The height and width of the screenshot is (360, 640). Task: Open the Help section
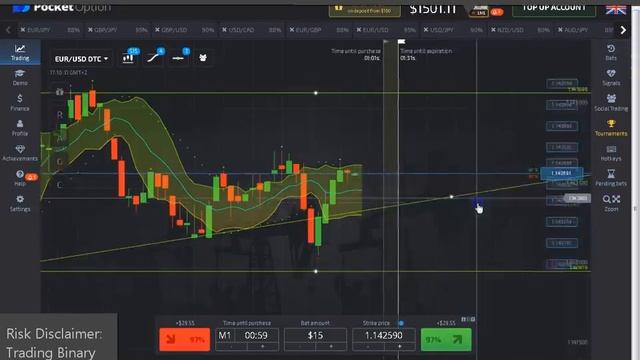point(20,178)
